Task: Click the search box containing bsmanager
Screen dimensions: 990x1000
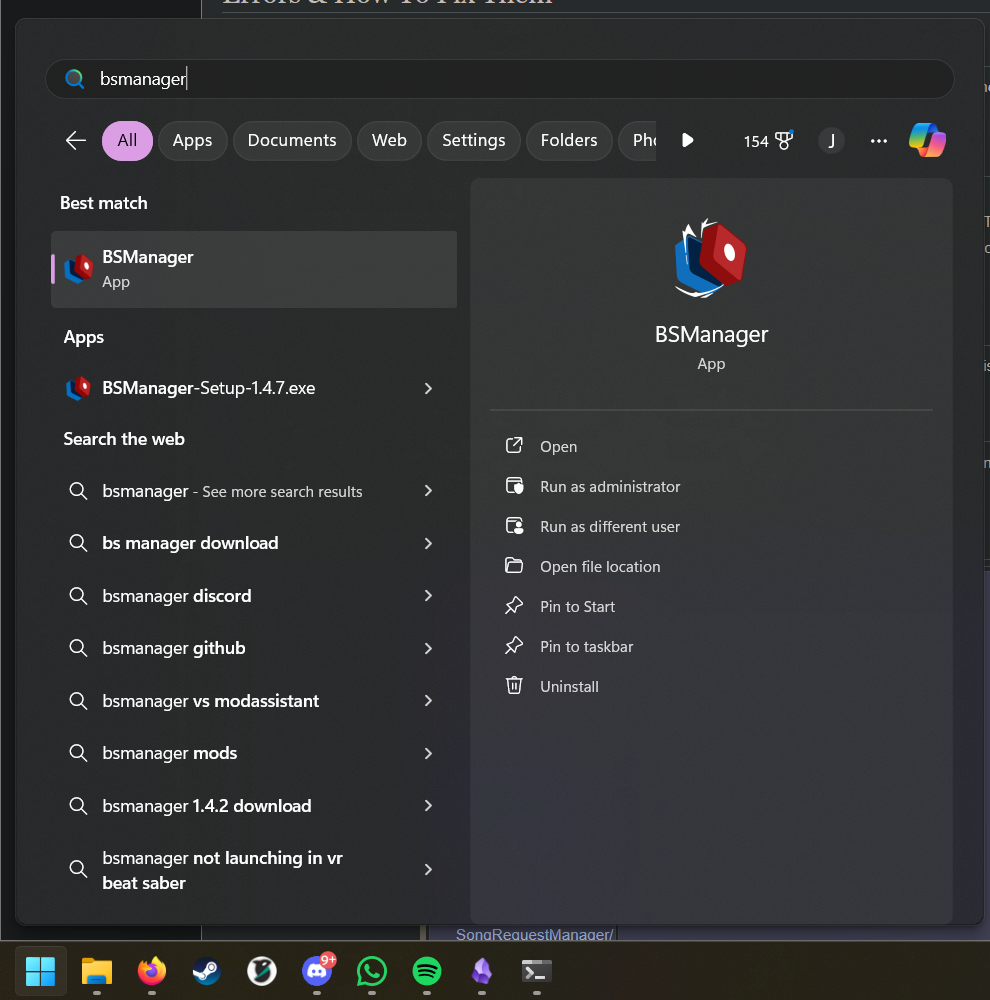Action: click(x=500, y=79)
